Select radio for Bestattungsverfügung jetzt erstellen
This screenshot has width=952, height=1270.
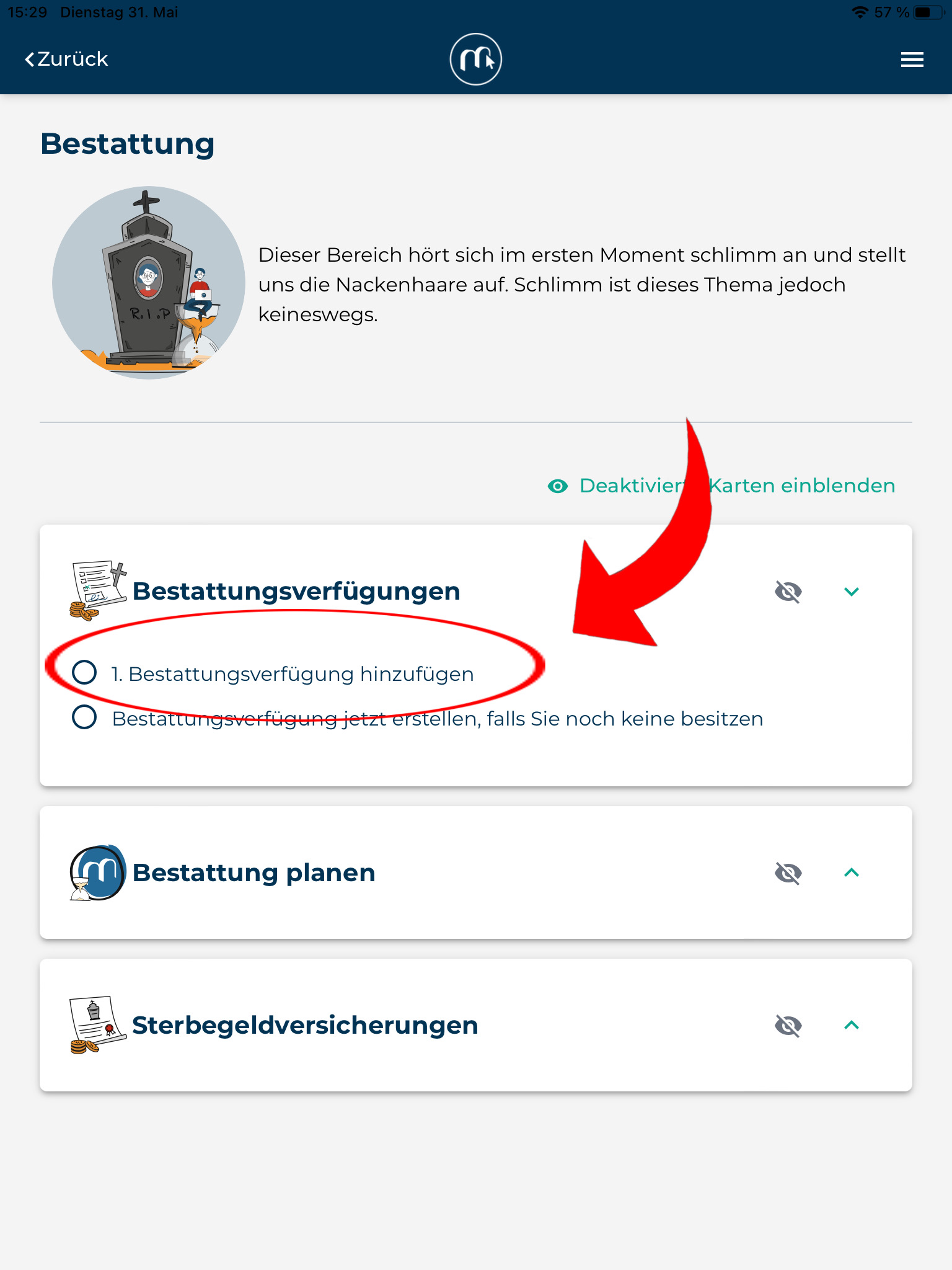click(x=84, y=717)
